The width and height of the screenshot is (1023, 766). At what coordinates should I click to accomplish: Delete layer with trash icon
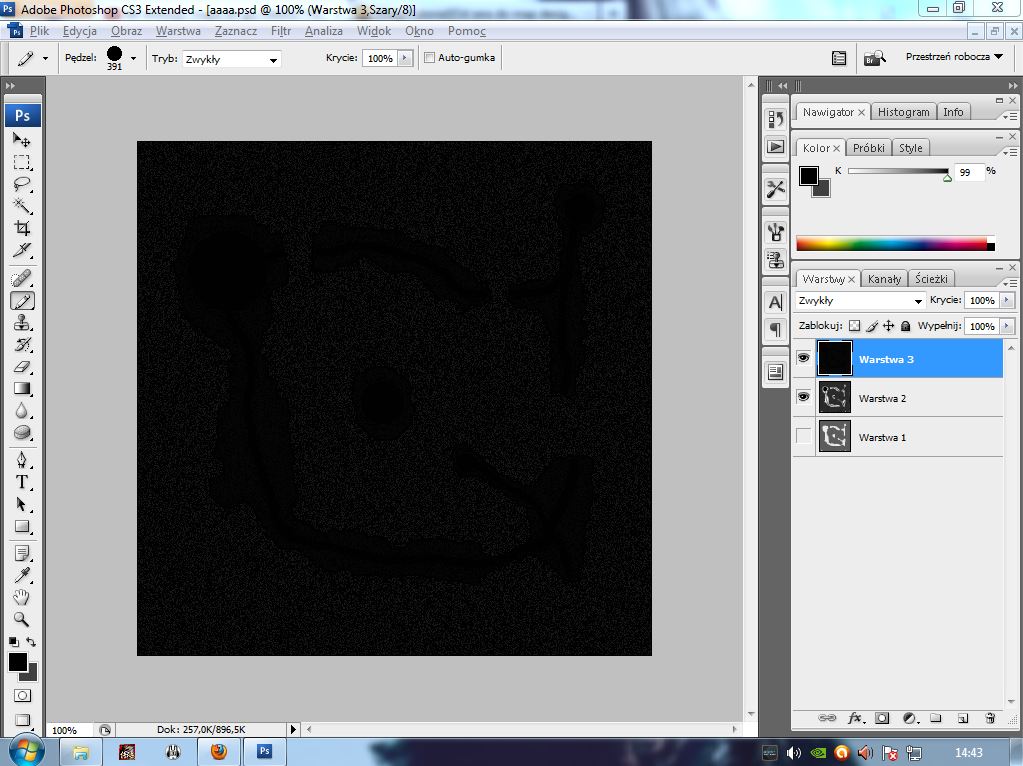pos(990,718)
